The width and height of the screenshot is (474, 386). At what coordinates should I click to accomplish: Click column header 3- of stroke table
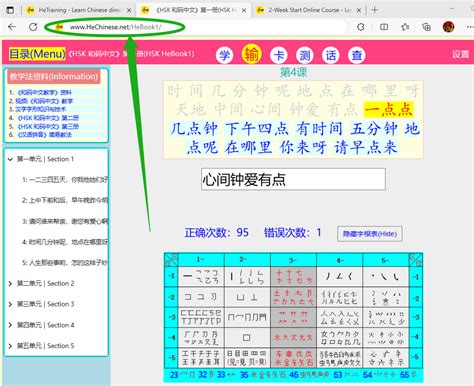(x=293, y=259)
